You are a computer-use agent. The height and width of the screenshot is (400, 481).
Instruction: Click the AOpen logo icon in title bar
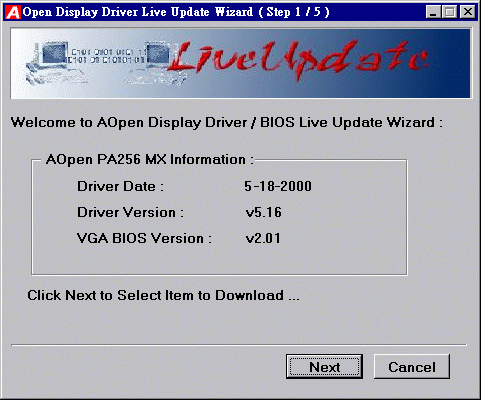(13, 12)
